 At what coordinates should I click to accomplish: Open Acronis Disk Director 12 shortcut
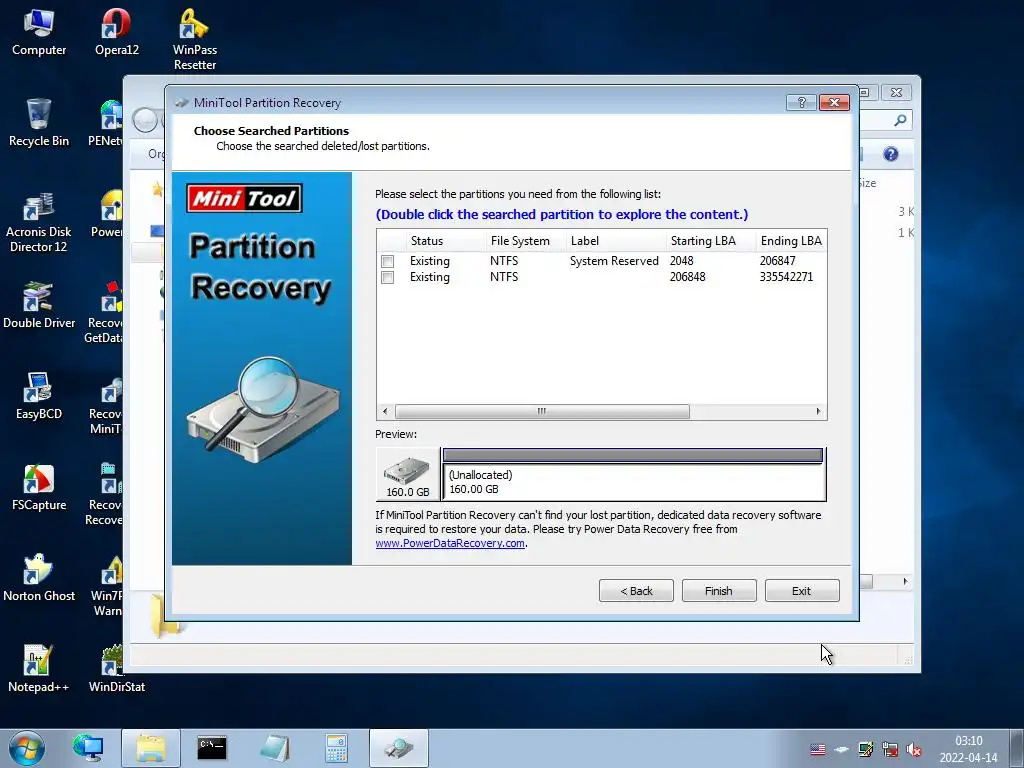(x=39, y=222)
